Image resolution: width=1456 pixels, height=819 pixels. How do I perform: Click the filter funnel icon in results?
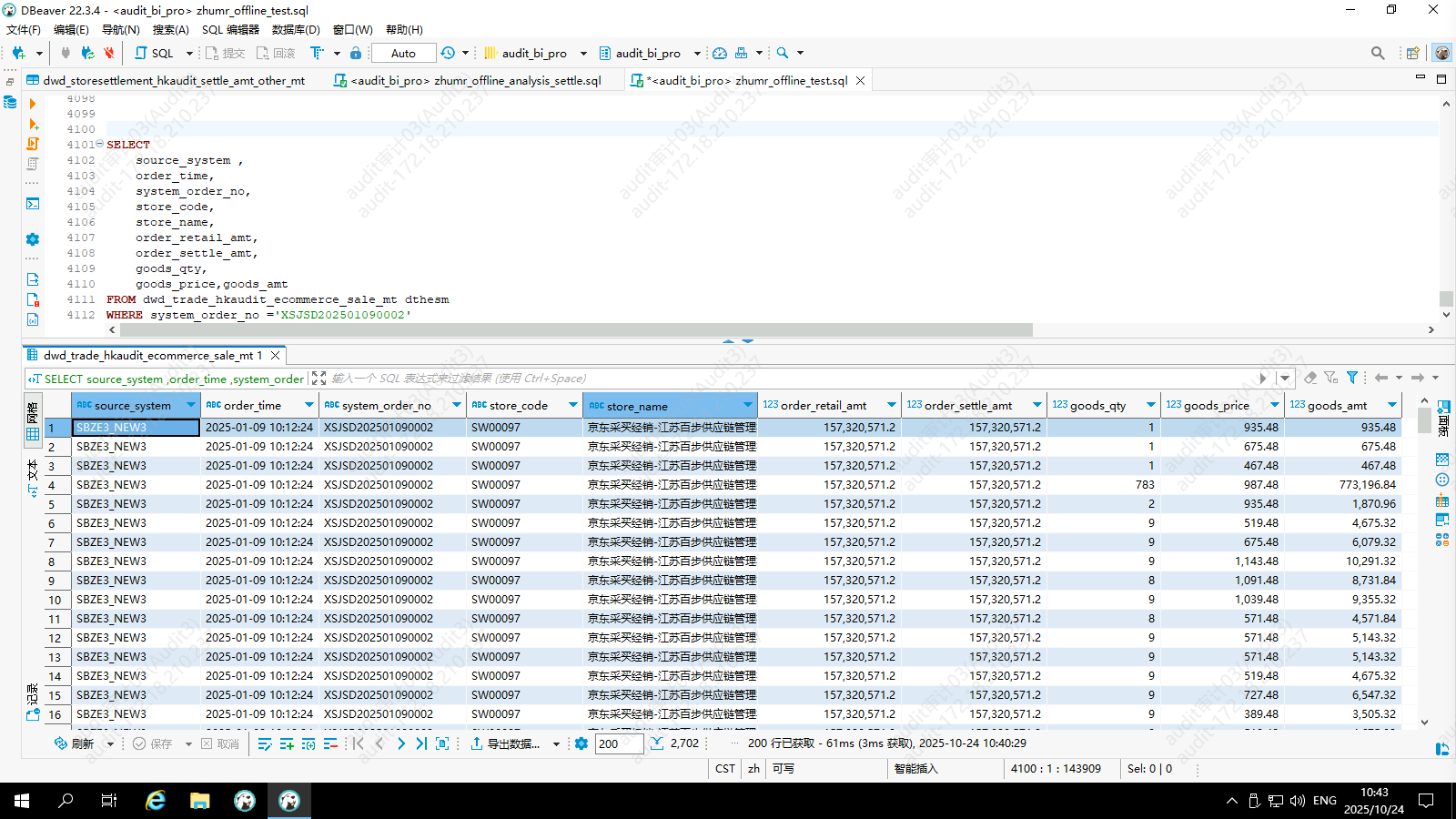1352,378
